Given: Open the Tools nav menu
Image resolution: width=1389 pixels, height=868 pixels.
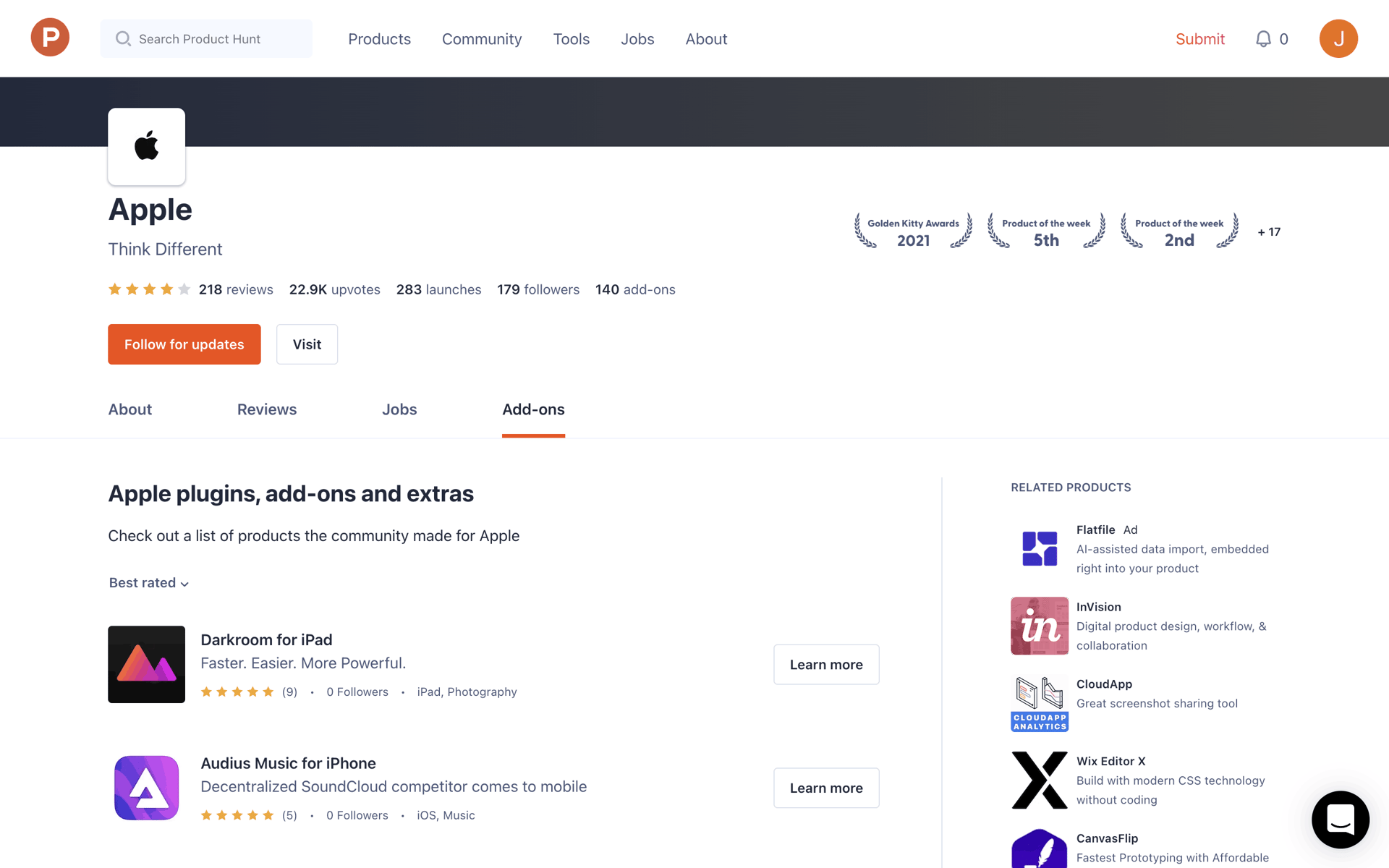Looking at the screenshot, I should tap(572, 39).
